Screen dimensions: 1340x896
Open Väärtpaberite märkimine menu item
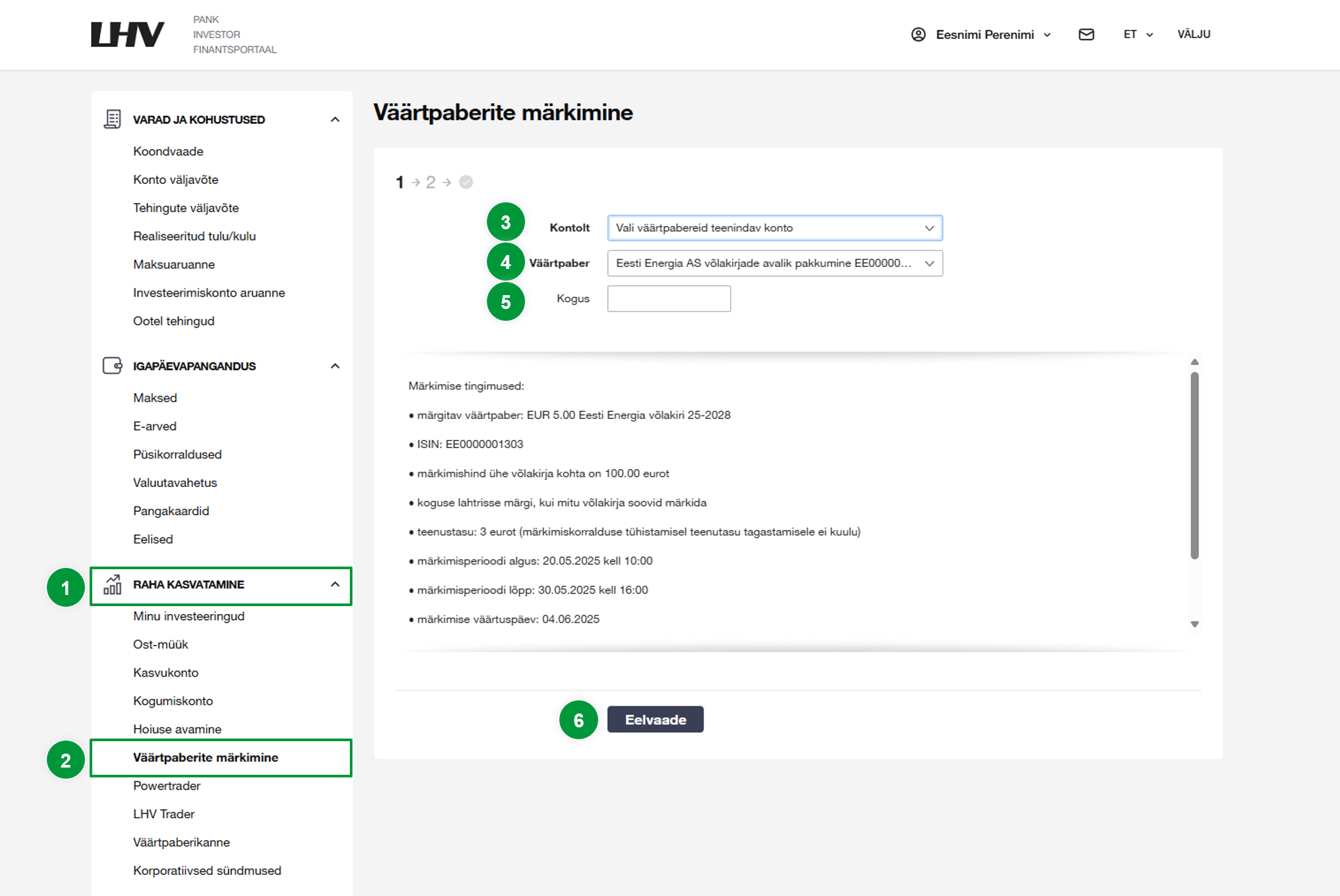point(206,758)
